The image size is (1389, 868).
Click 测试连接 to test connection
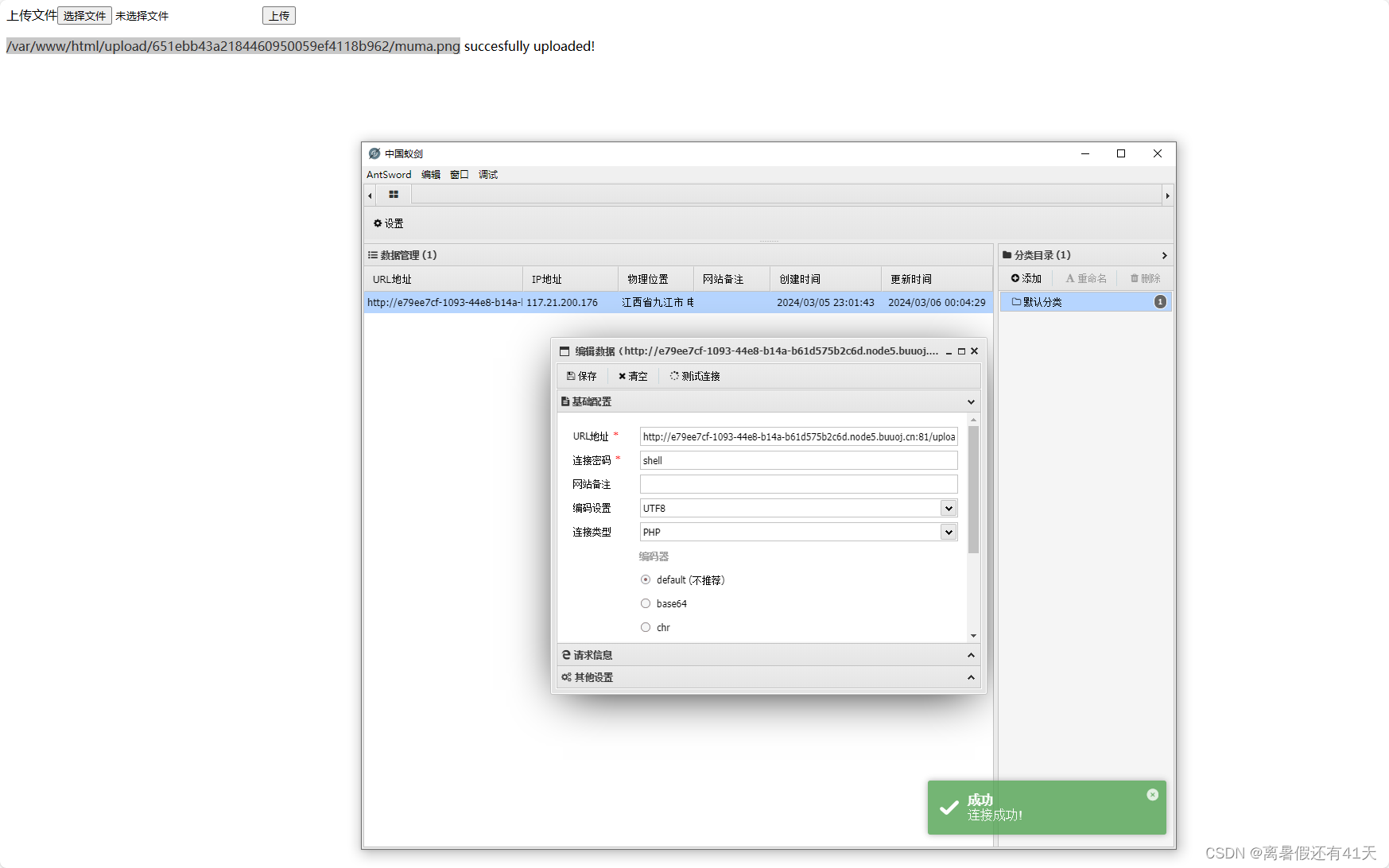coord(695,376)
